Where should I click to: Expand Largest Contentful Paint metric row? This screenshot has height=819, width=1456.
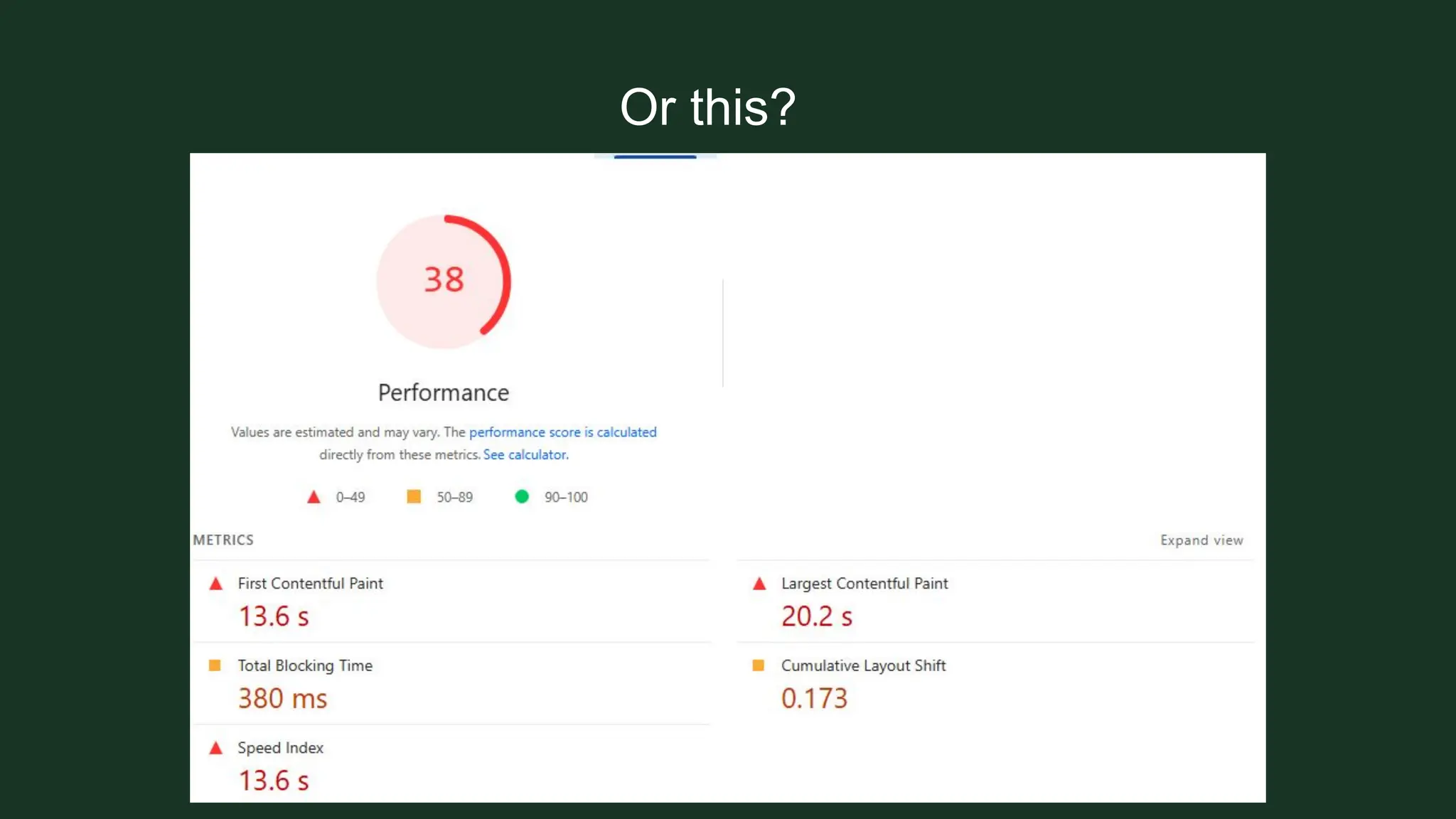[864, 584]
